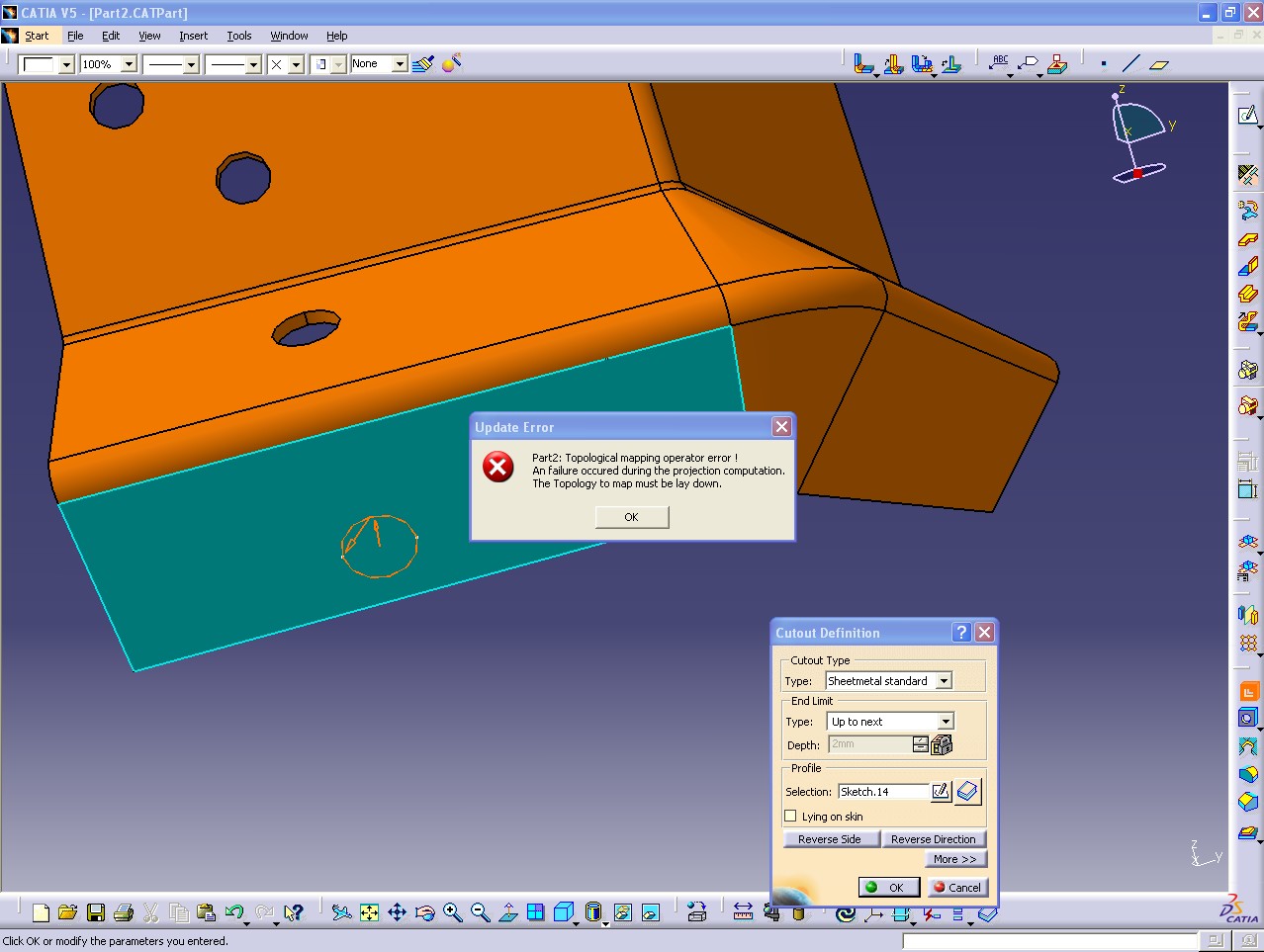Click the Undo arrow icon
This screenshot has width=1264, height=952.
pyautogui.click(x=234, y=912)
